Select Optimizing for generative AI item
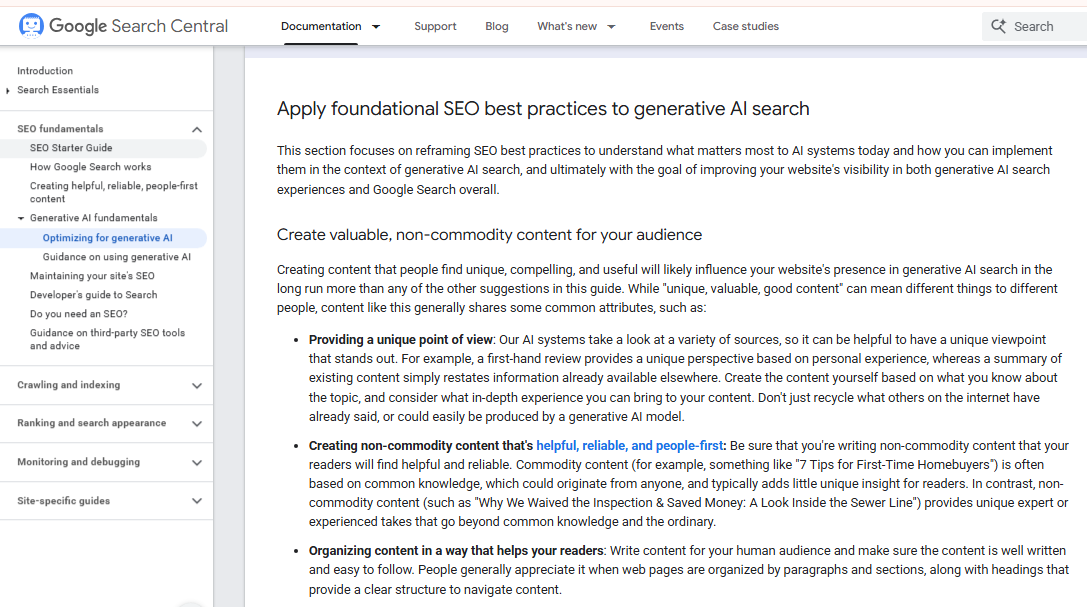Screen dimensions: 1087x607 pyautogui.click(x=107, y=238)
